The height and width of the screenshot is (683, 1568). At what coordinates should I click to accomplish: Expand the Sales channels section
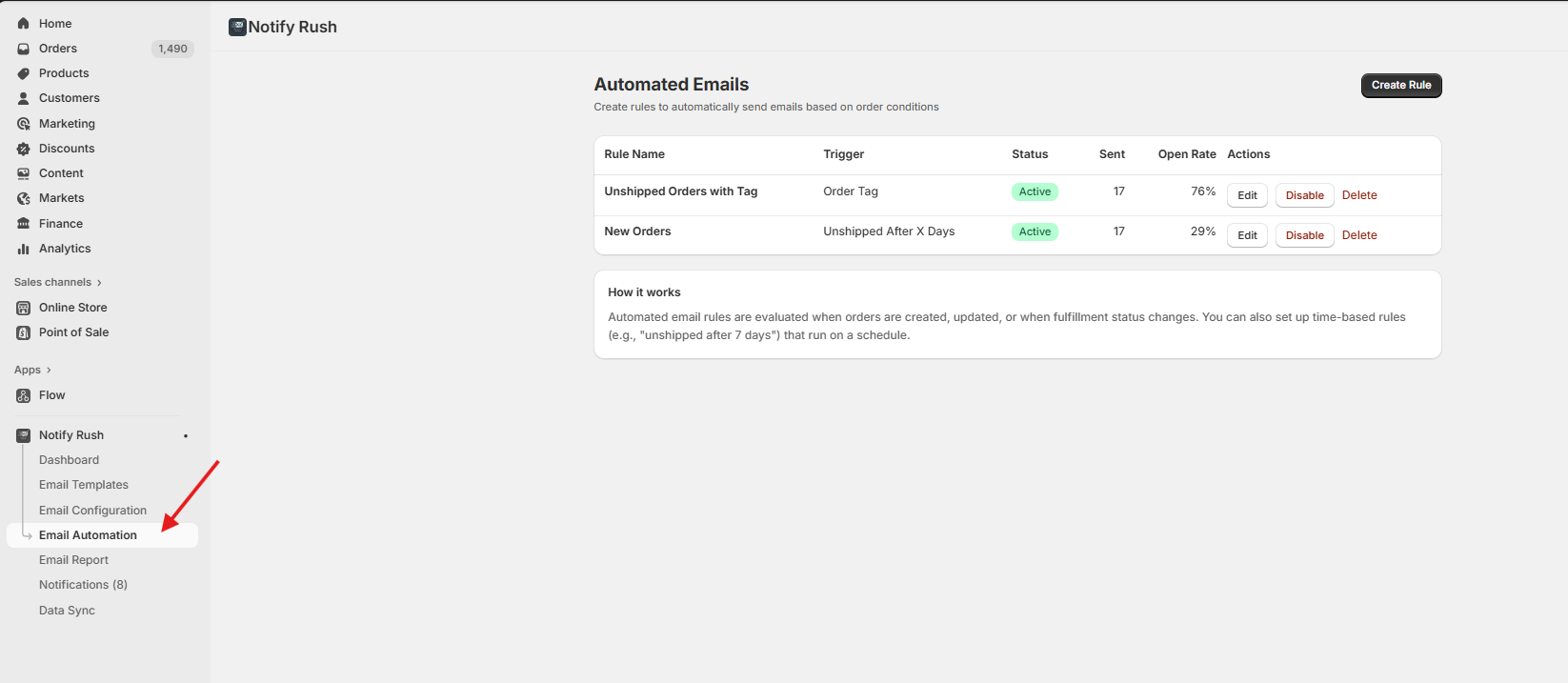(99, 282)
